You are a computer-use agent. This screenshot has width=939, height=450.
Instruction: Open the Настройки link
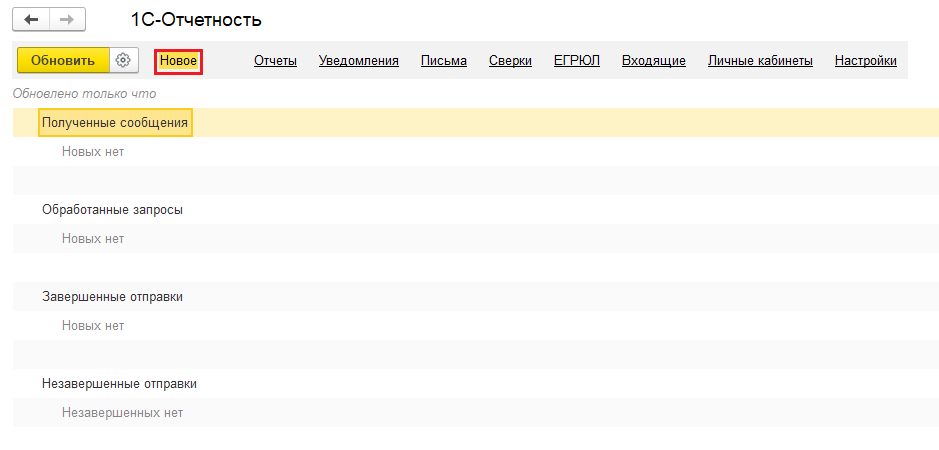click(865, 61)
